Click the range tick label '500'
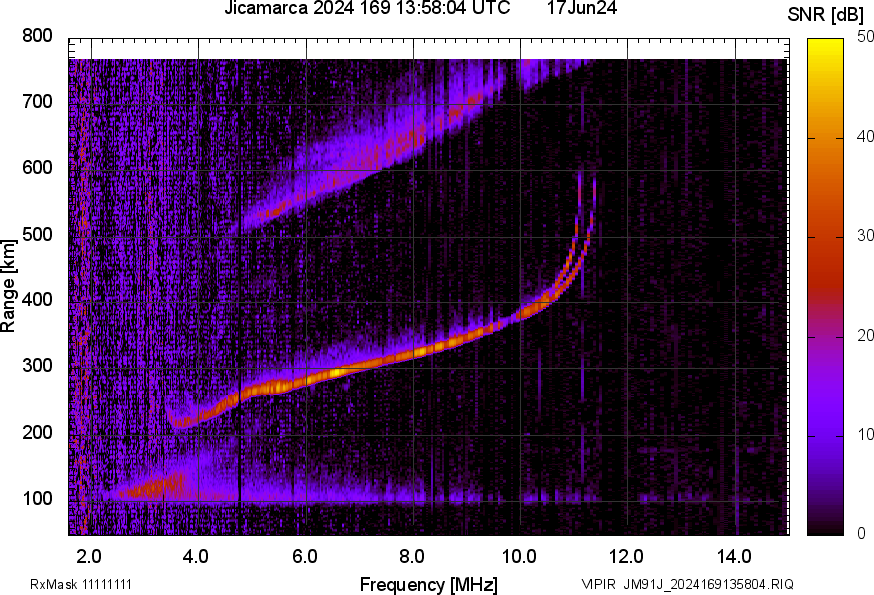 pos(37,234)
